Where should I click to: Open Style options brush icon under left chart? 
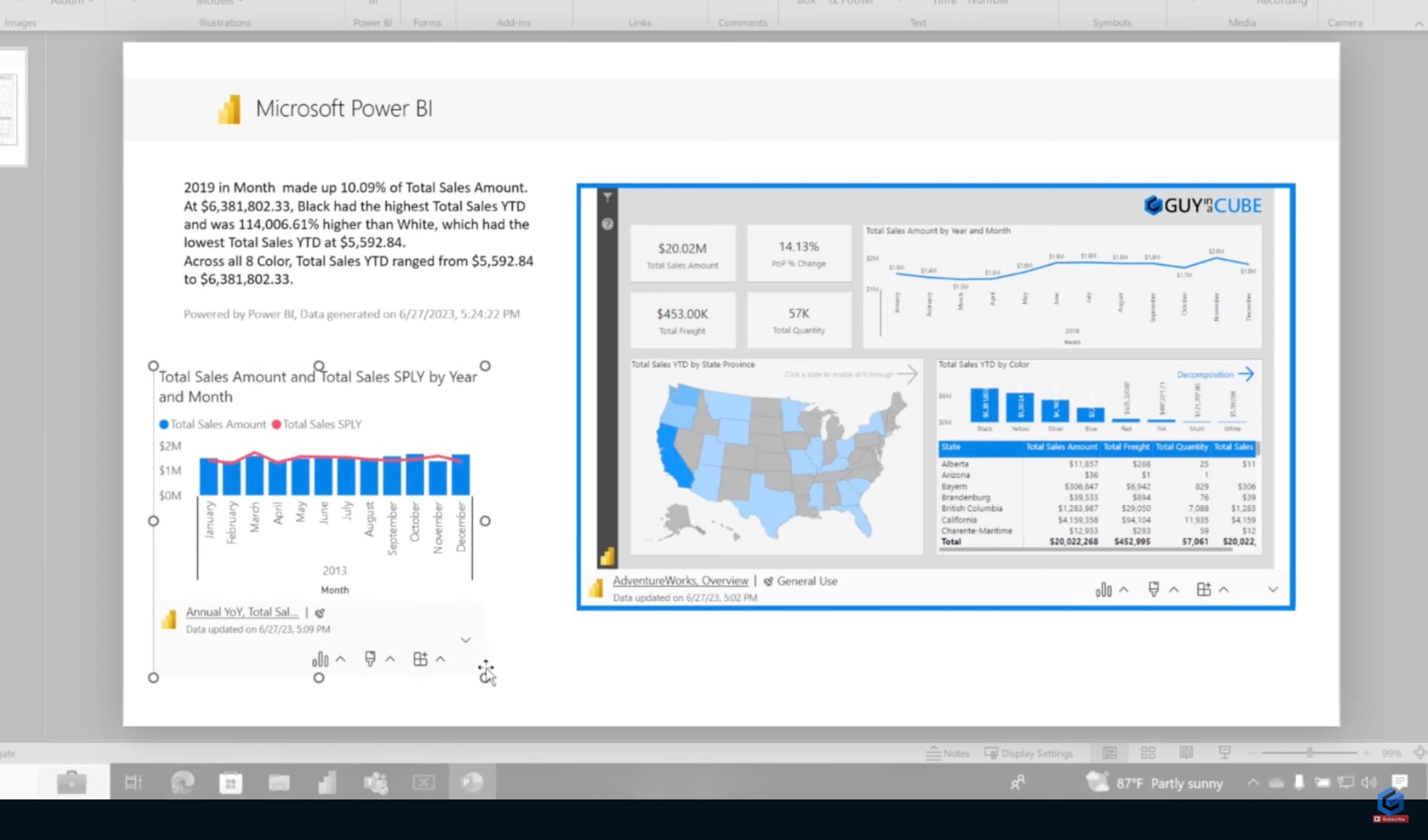click(370, 659)
